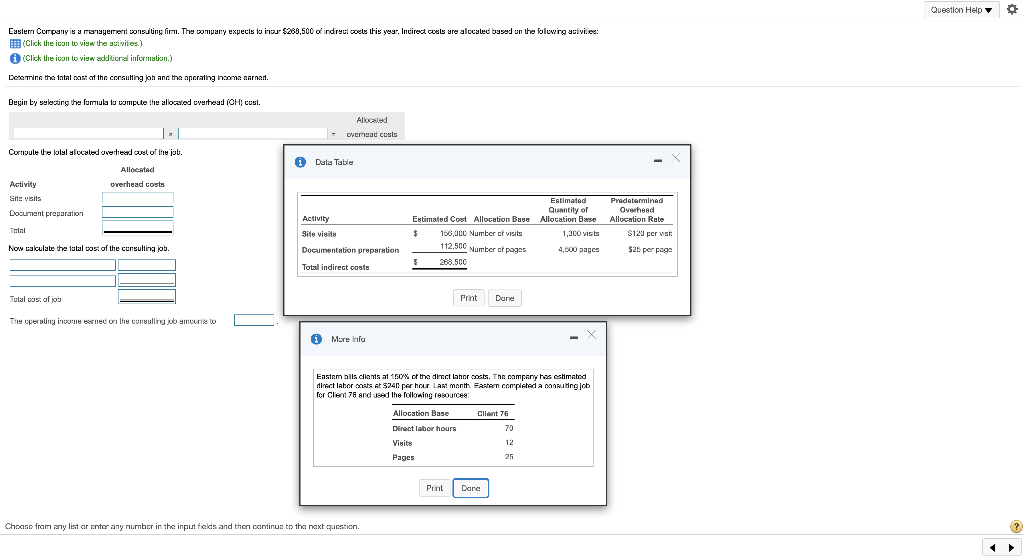Click the yellow help question mark icon

point(1016,526)
